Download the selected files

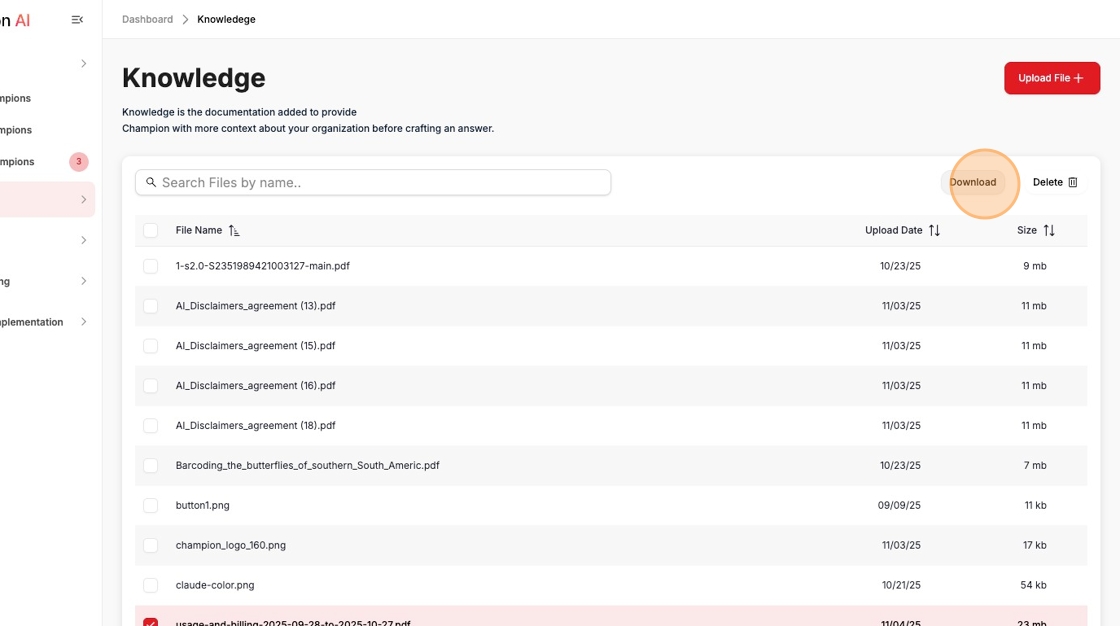[x=972, y=182]
